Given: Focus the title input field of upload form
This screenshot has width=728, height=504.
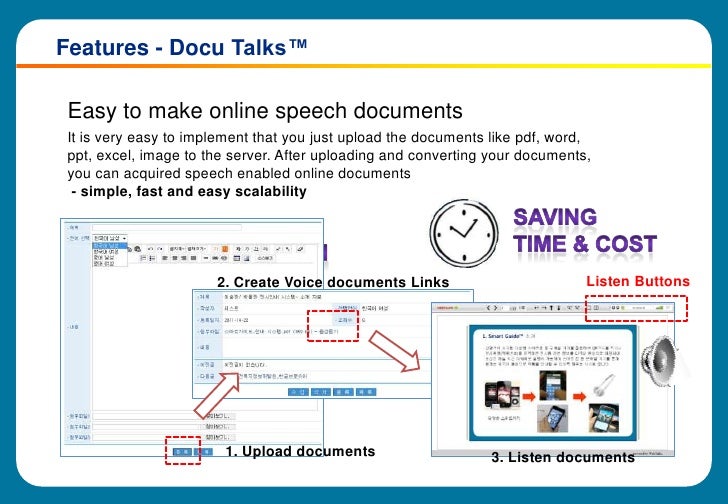Looking at the screenshot, I should [167, 227].
